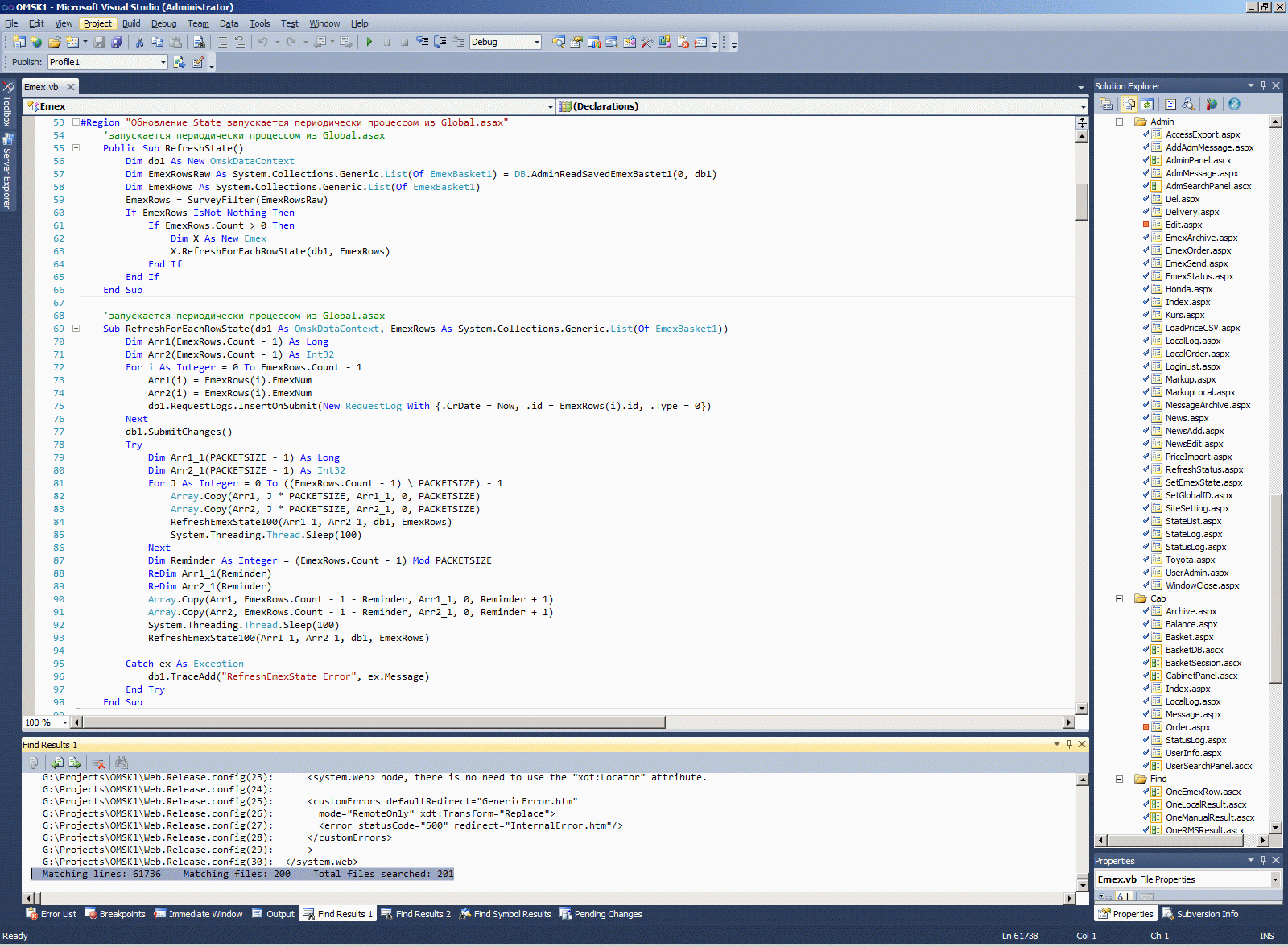Open the Subversion Info tab
The width and height of the screenshot is (1288, 947).
[x=1200, y=914]
